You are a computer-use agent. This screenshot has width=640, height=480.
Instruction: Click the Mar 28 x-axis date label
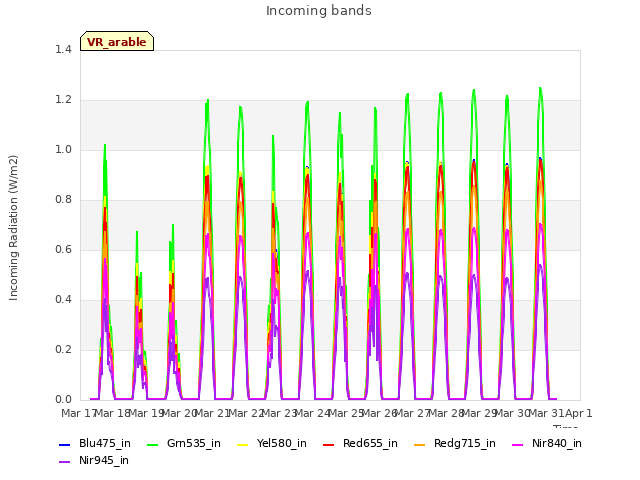point(446,413)
